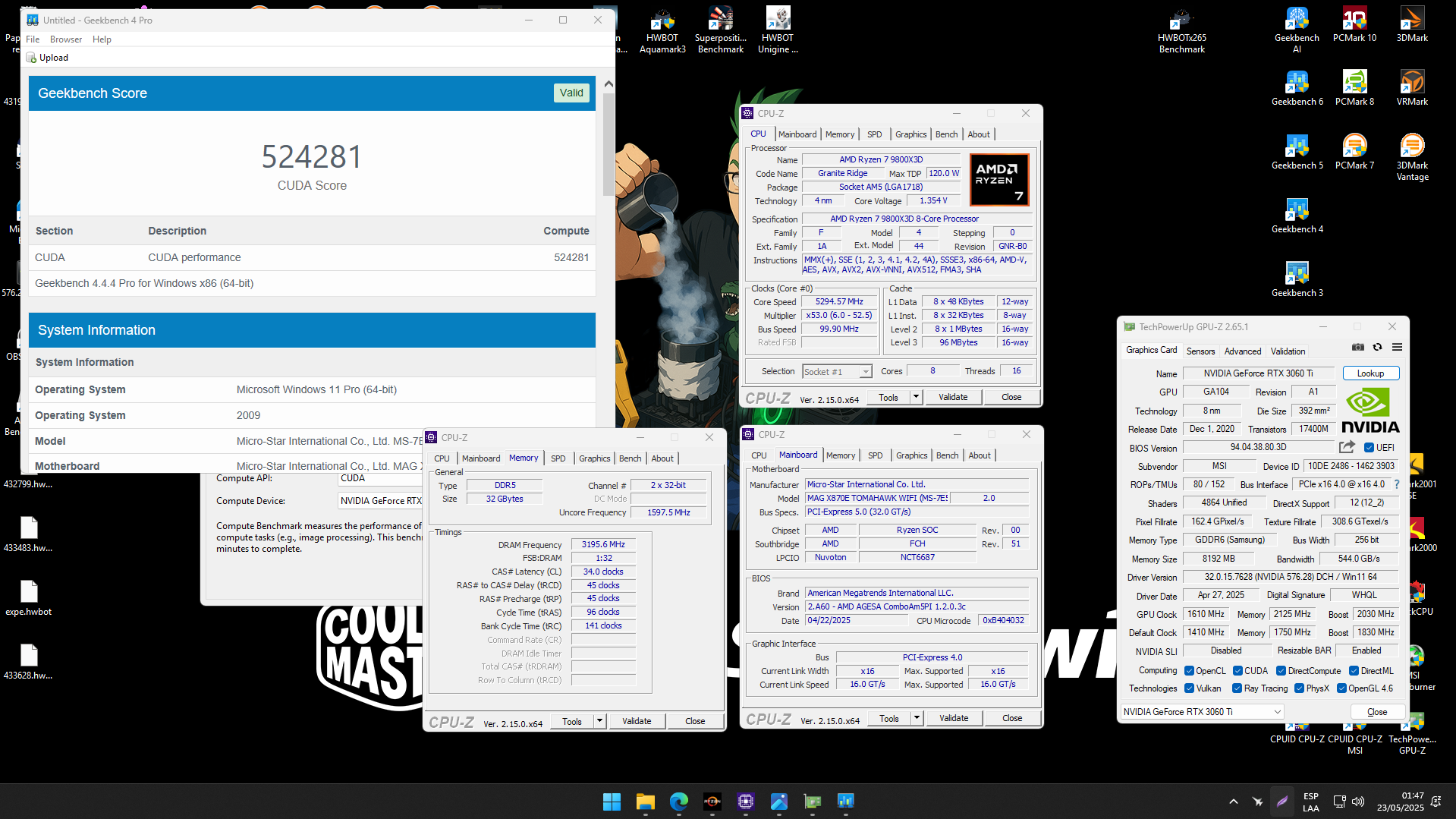Open HWBOT Unigine desktop icon

(x=778, y=30)
